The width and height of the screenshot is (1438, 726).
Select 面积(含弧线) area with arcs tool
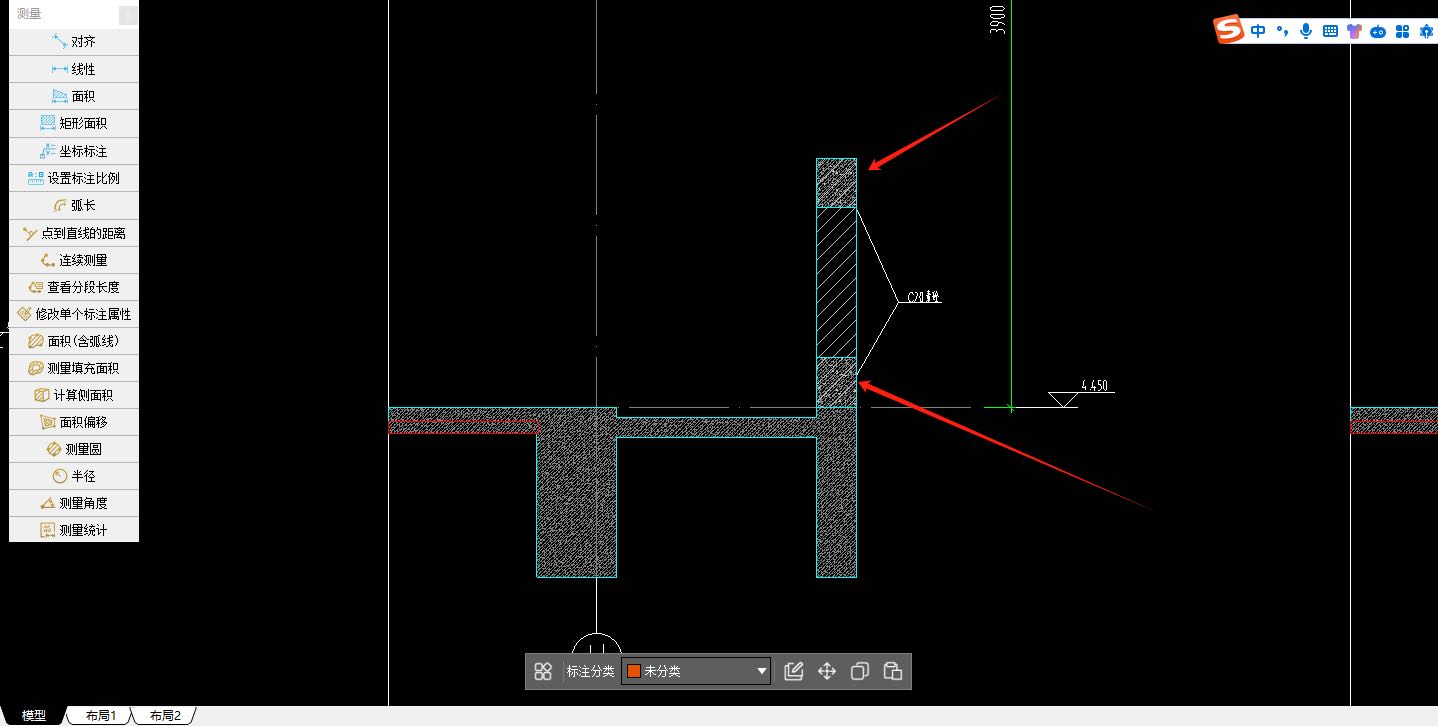pos(74,341)
